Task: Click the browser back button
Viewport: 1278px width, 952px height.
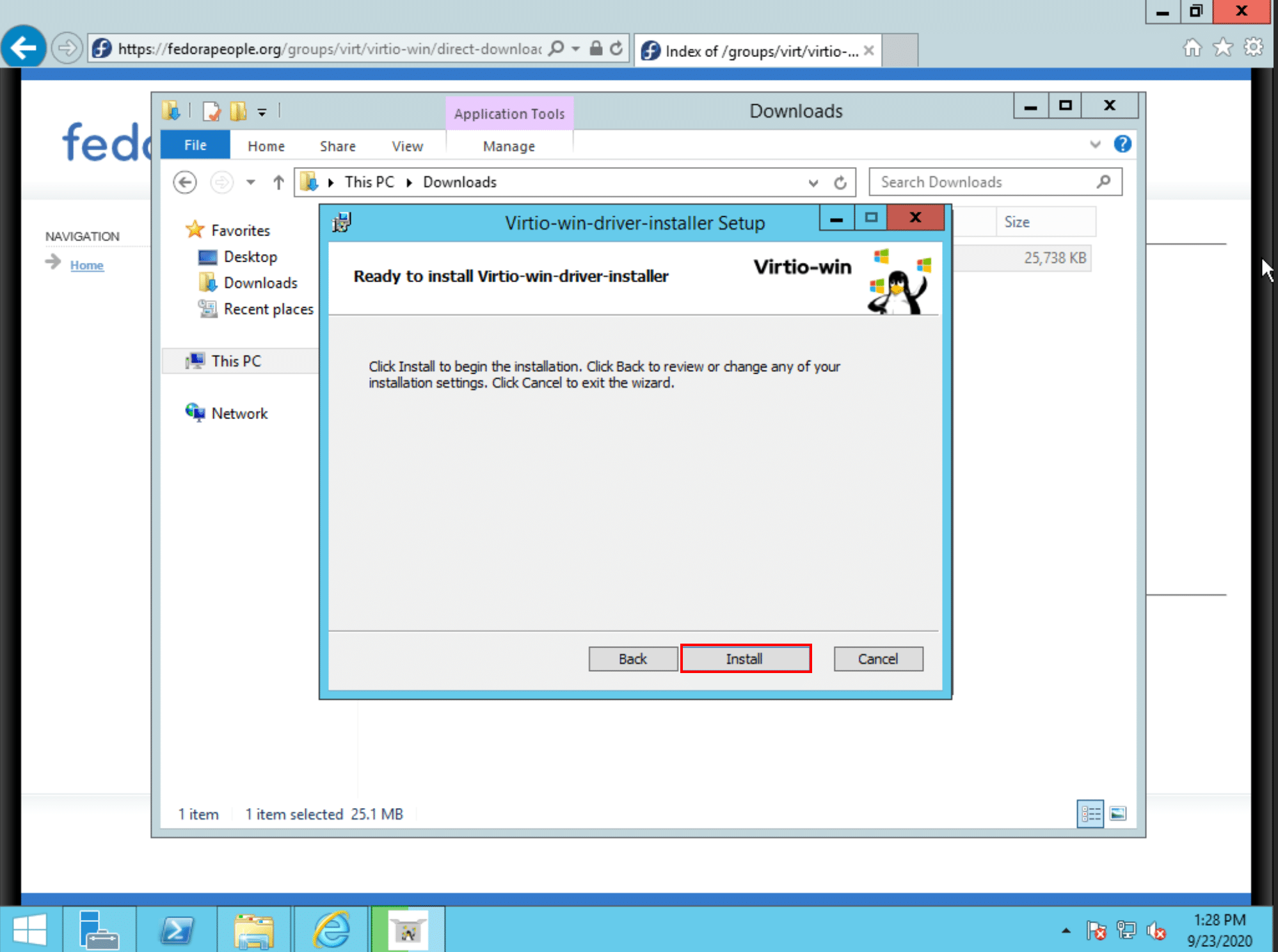Action: [x=24, y=47]
